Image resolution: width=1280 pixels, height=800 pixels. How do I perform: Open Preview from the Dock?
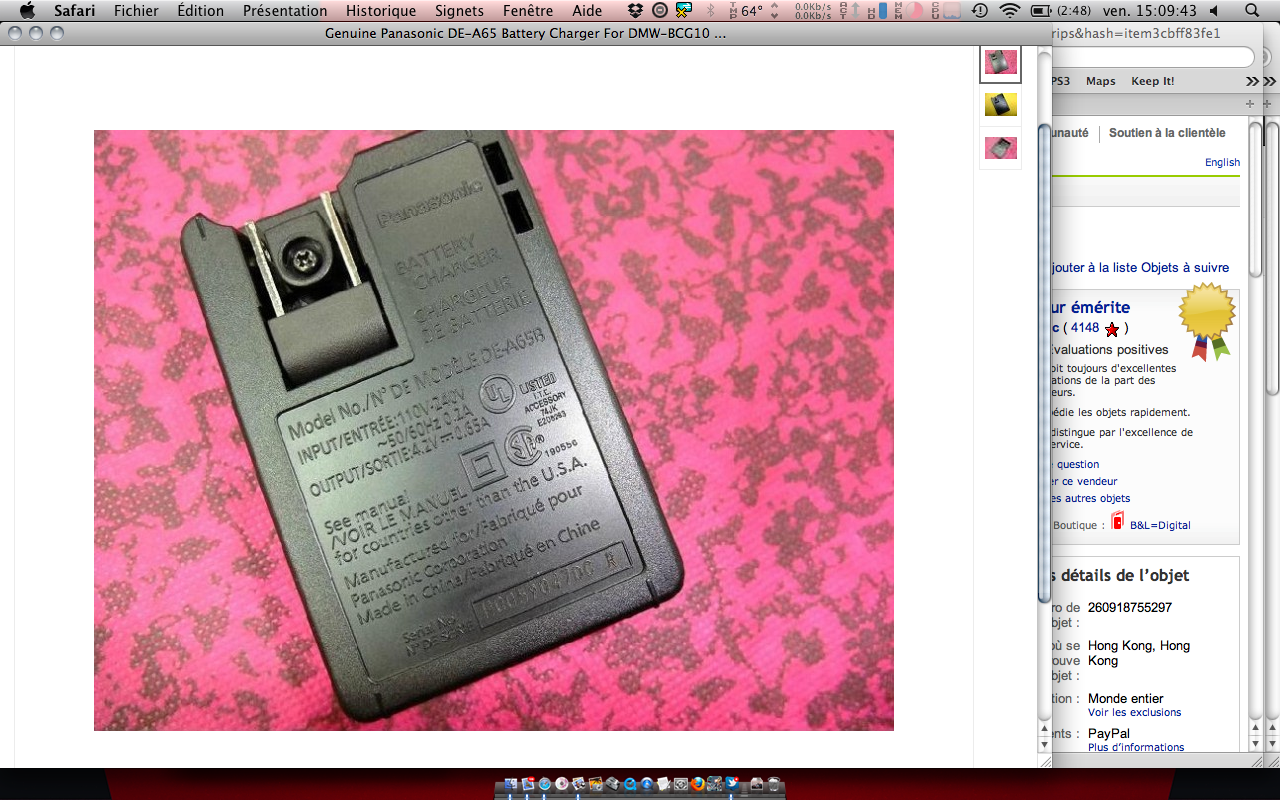click(x=578, y=784)
